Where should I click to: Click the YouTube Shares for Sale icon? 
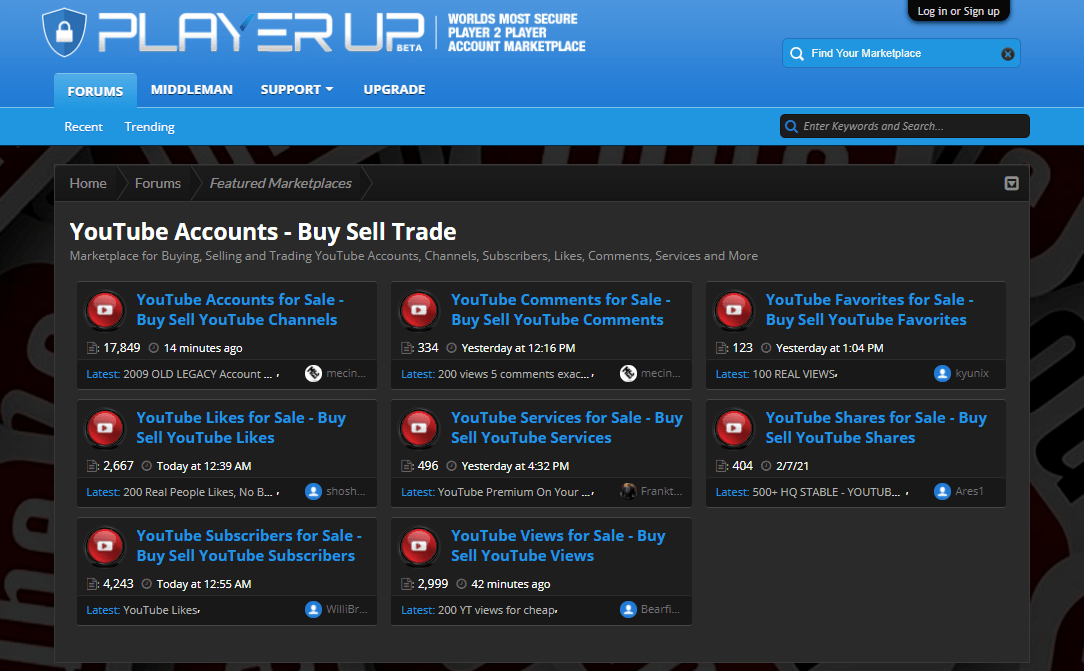pyautogui.click(x=734, y=428)
